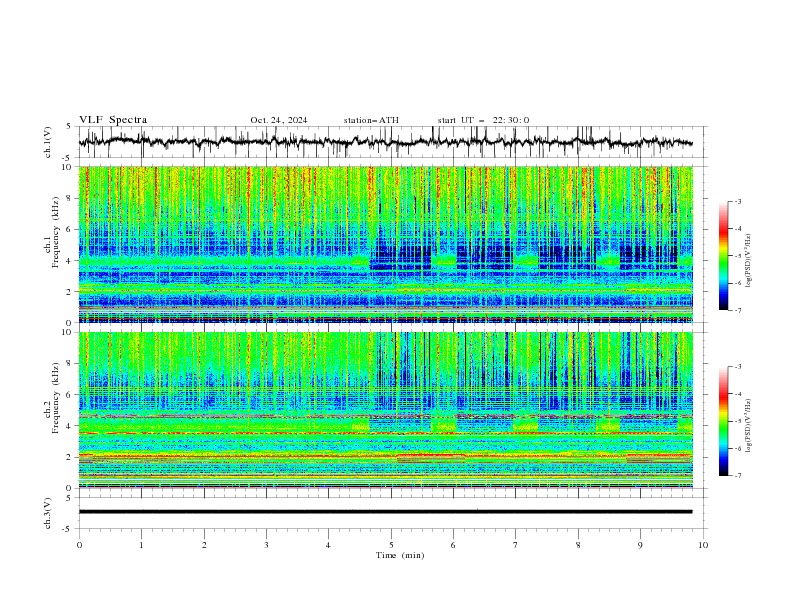
Task: Click inside the ch.1 spectrogram panel
Action: pyautogui.click(x=385, y=244)
